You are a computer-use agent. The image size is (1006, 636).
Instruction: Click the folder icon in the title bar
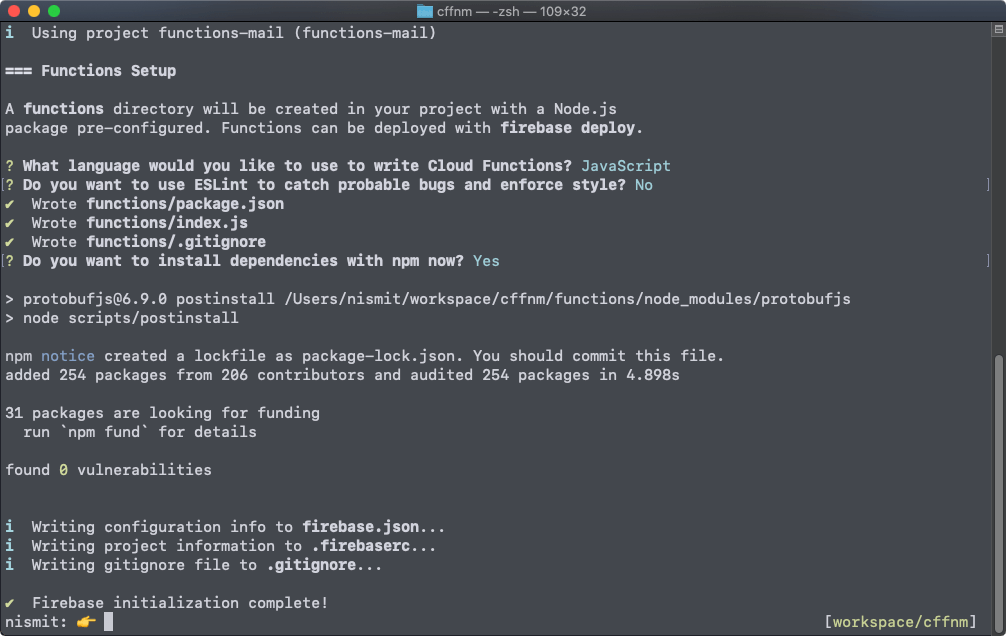(x=425, y=11)
